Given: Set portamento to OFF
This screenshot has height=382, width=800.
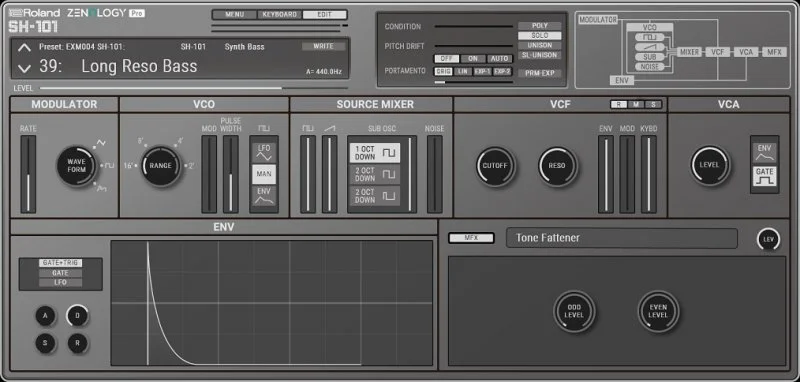Looking at the screenshot, I should [x=446, y=59].
